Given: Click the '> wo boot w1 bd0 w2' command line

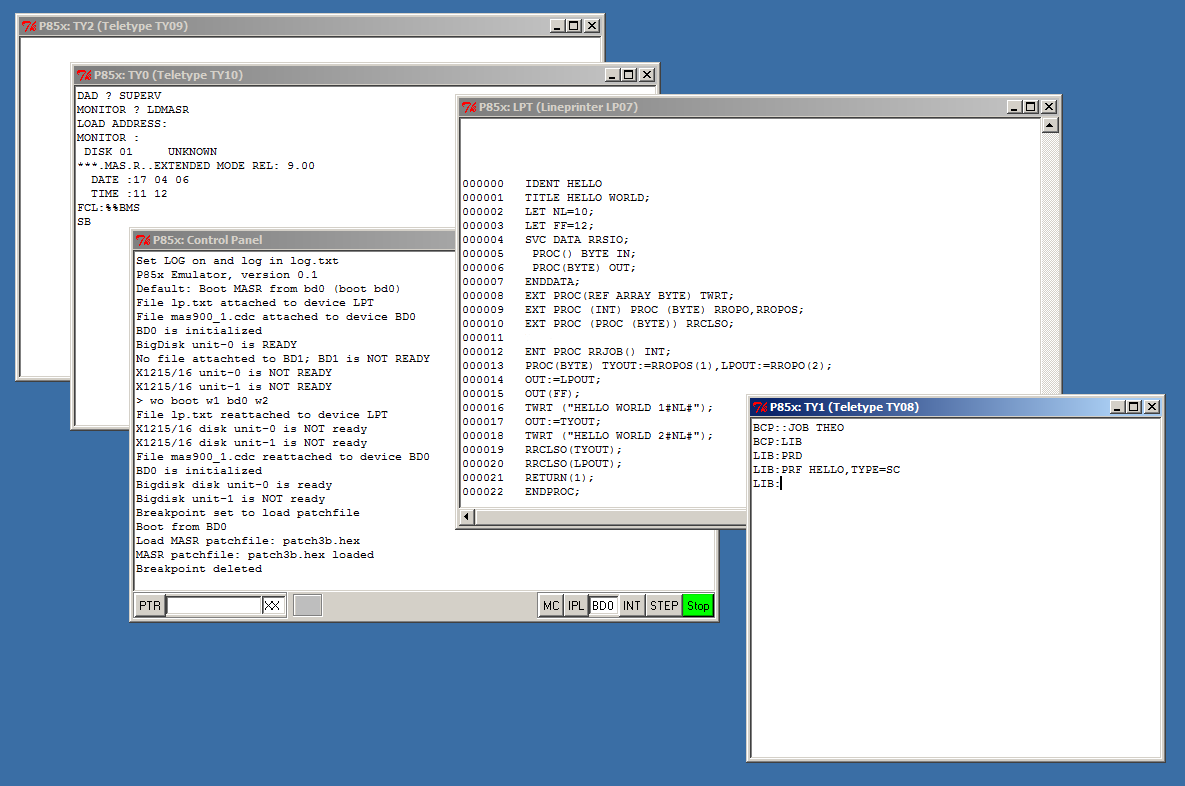Looking at the screenshot, I should (x=203, y=401).
